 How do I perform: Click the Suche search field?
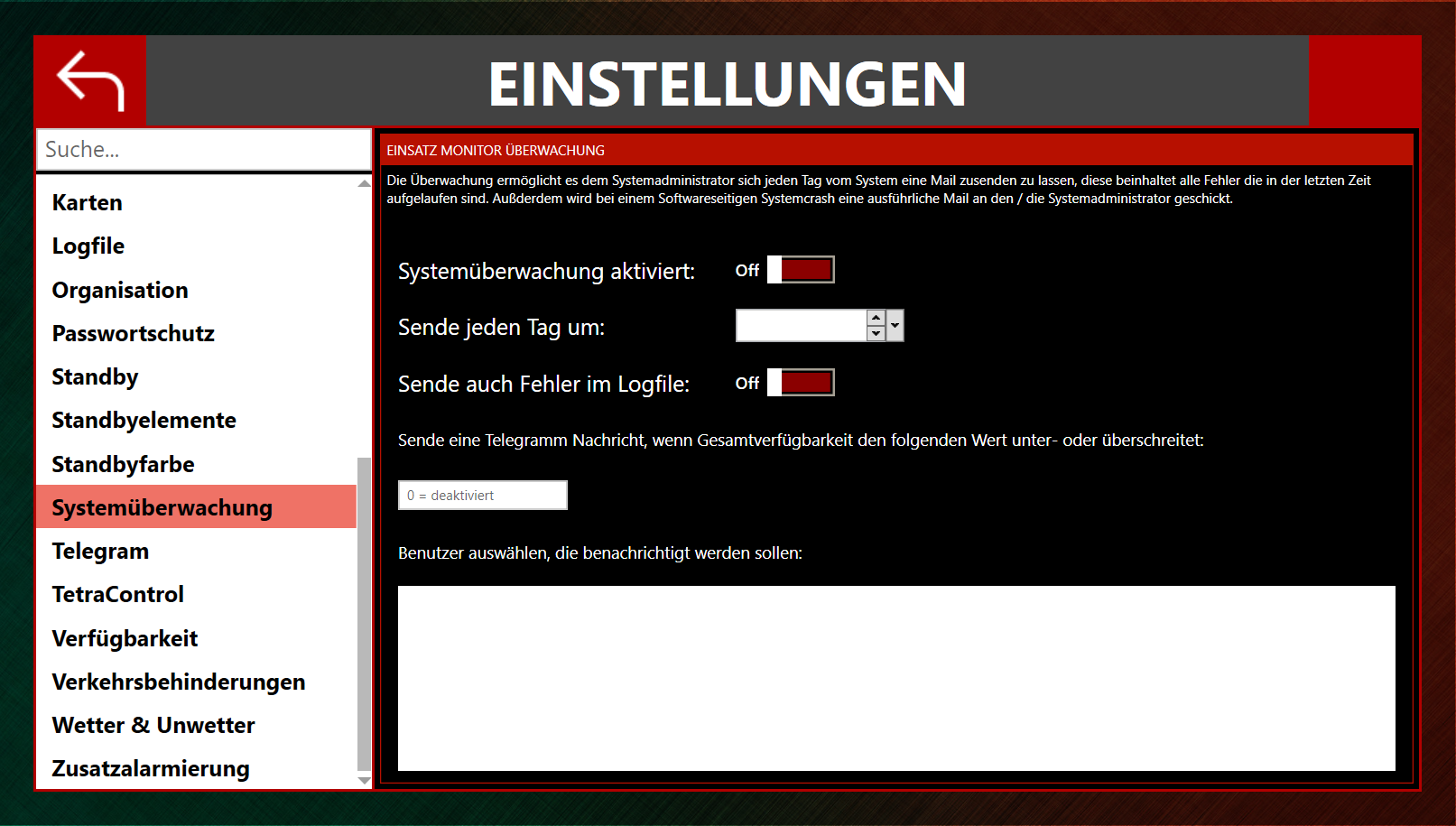point(203,149)
